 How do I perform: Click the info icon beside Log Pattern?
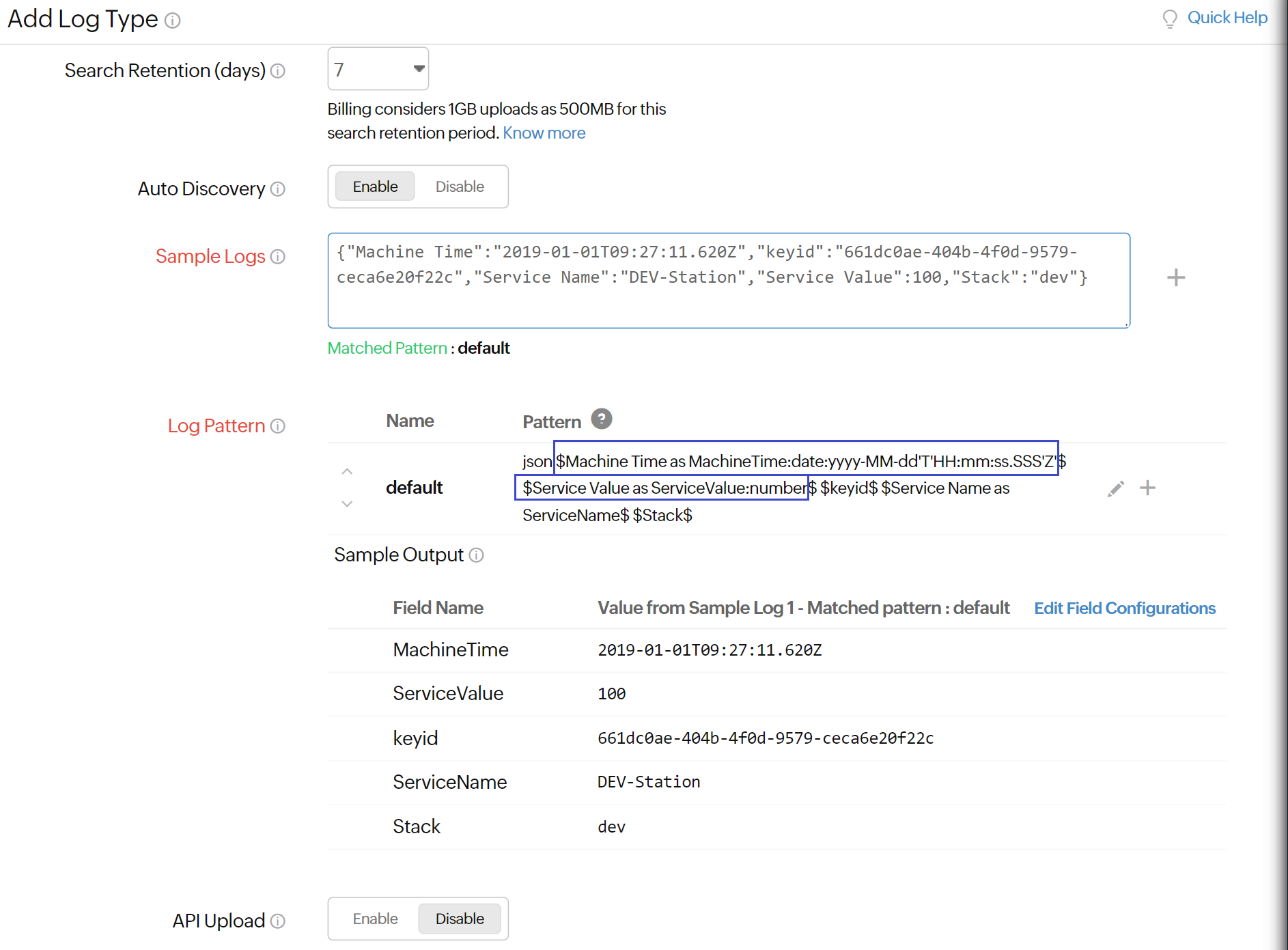click(277, 426)
